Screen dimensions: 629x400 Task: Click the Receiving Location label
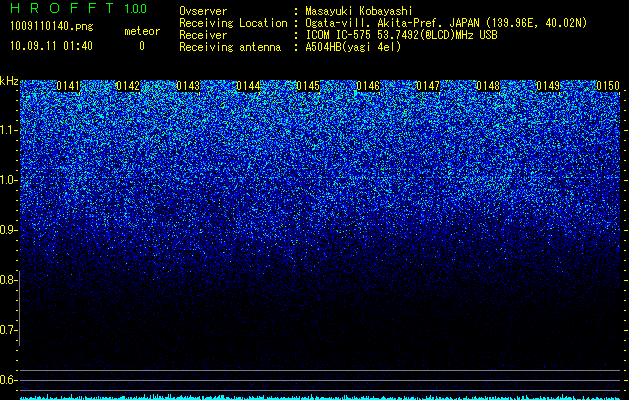233,23
